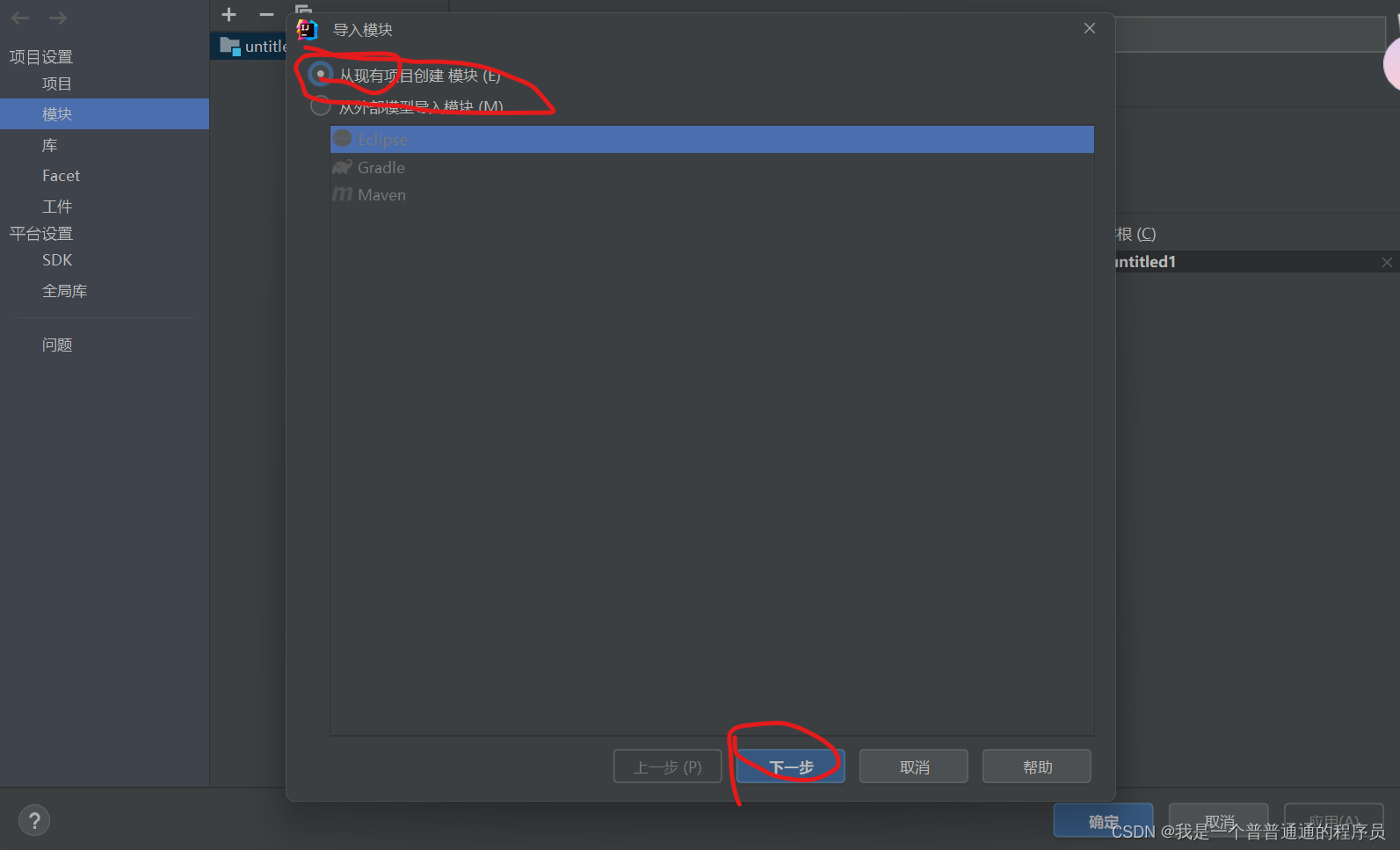Open 模块 in the settings sidebar
Image resolution: width=1400 pixels, height=850 pixels.
105,113
